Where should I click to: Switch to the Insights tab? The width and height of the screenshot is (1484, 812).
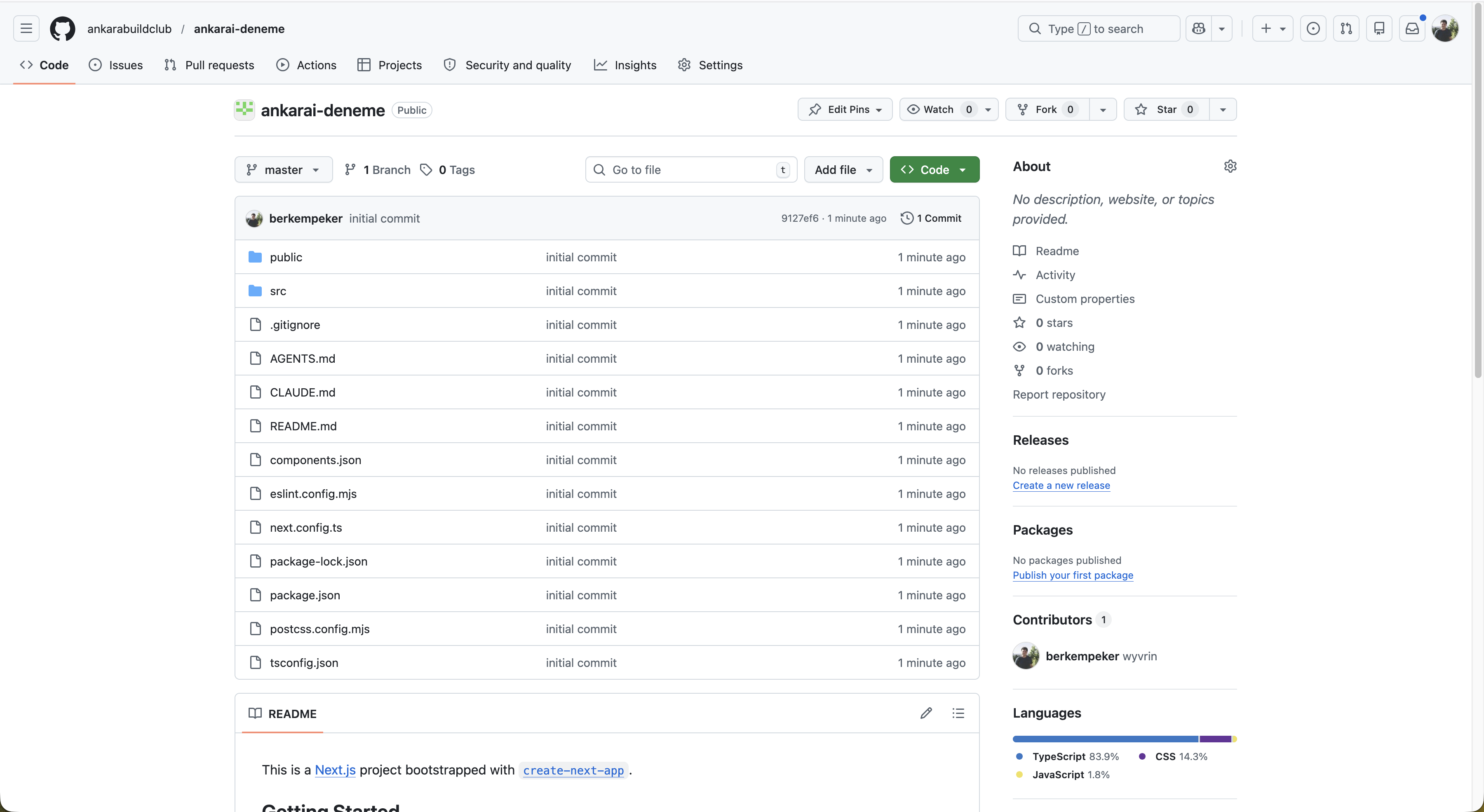coord(625,65)
